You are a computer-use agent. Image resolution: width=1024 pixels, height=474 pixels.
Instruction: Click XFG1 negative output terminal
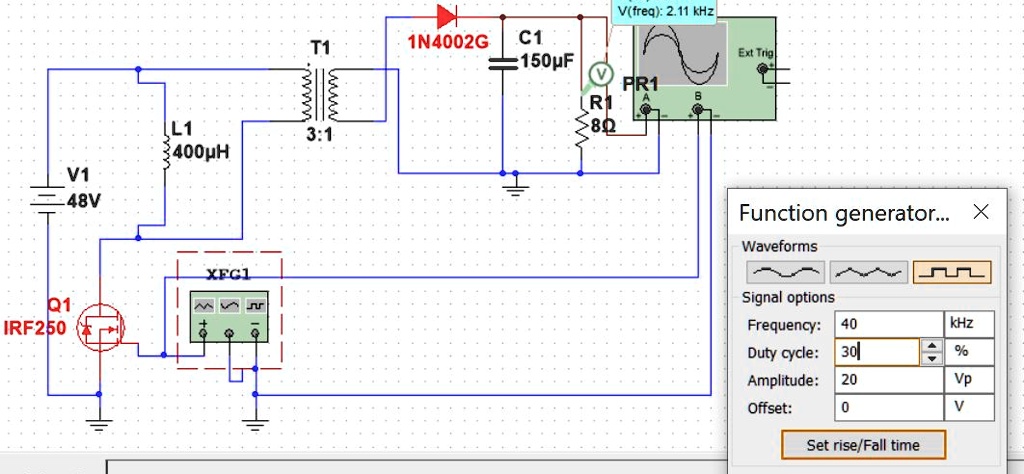coord(255,333)
